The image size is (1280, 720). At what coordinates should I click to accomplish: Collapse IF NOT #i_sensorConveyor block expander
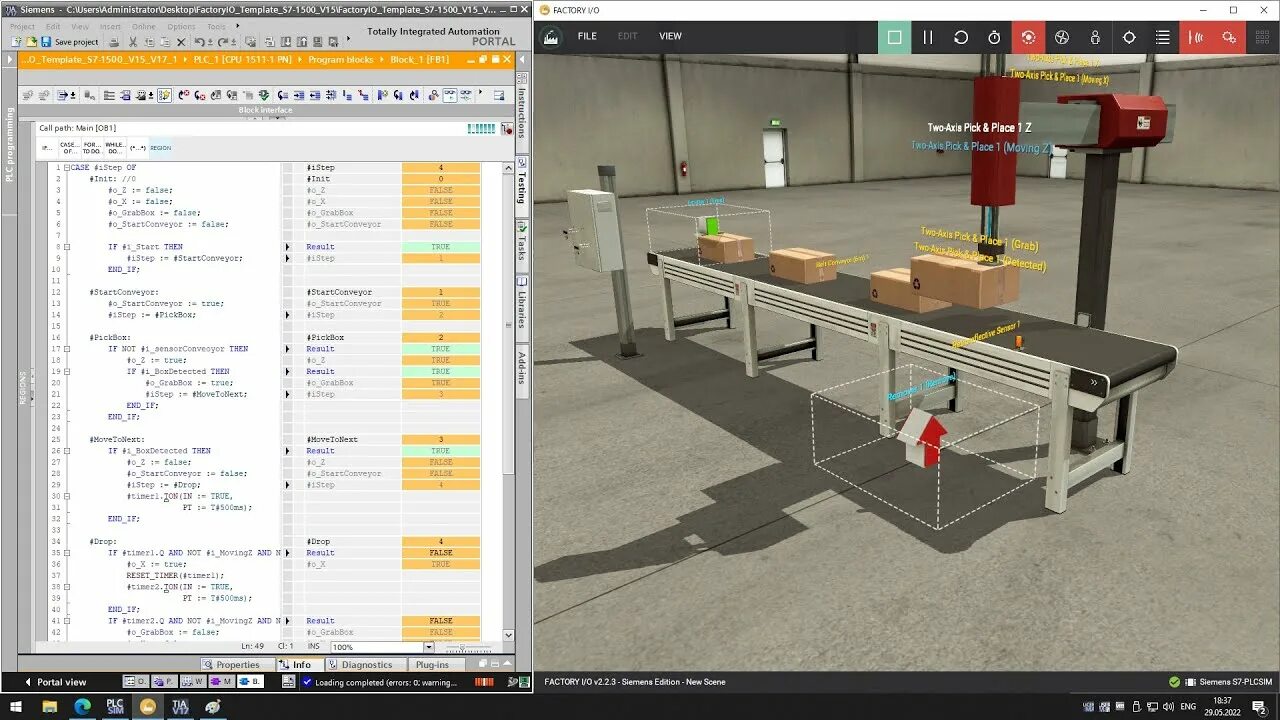click(x=67, y=349)
